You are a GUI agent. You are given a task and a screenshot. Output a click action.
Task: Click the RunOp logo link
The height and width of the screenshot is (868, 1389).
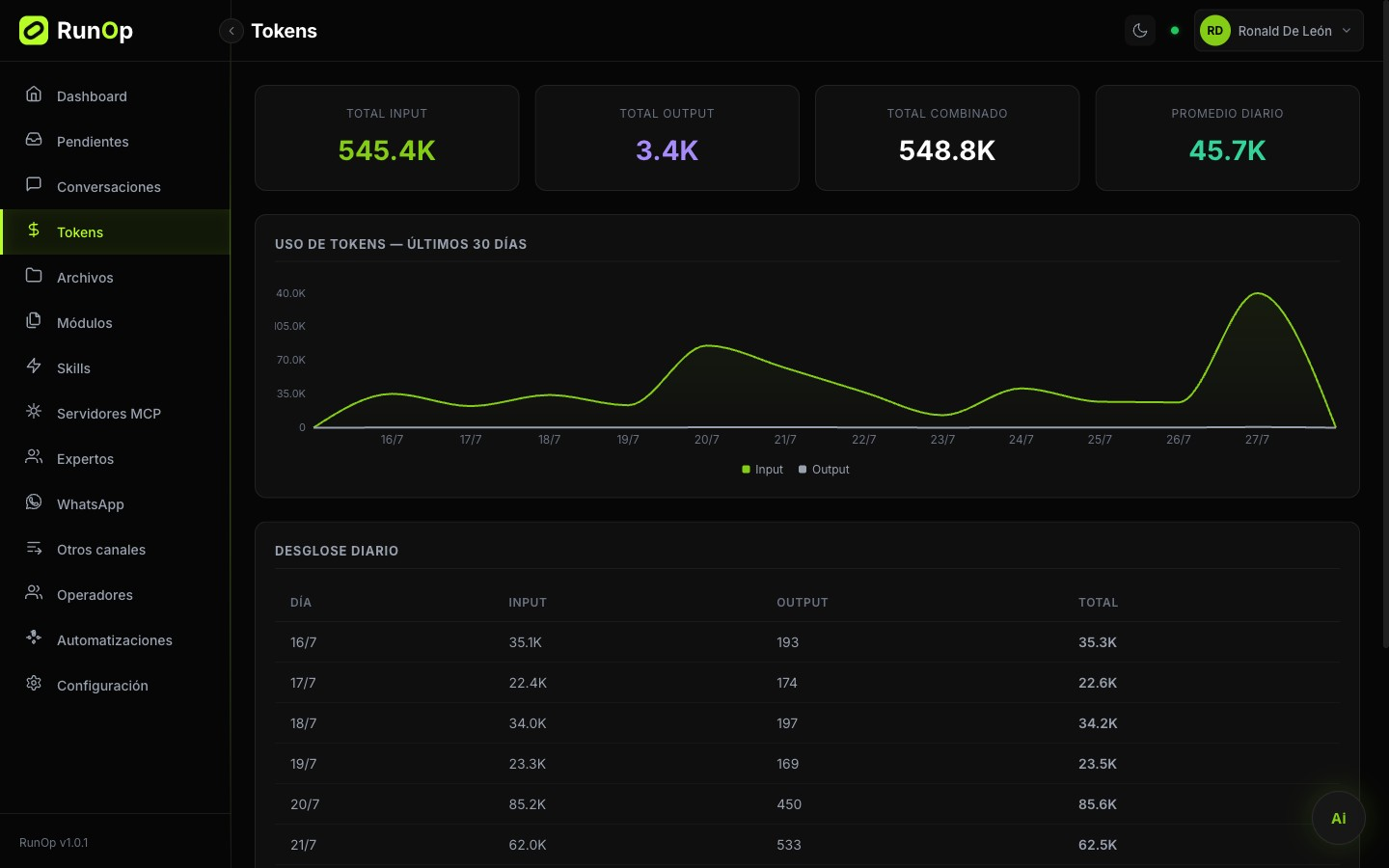(x=76, y=31)
